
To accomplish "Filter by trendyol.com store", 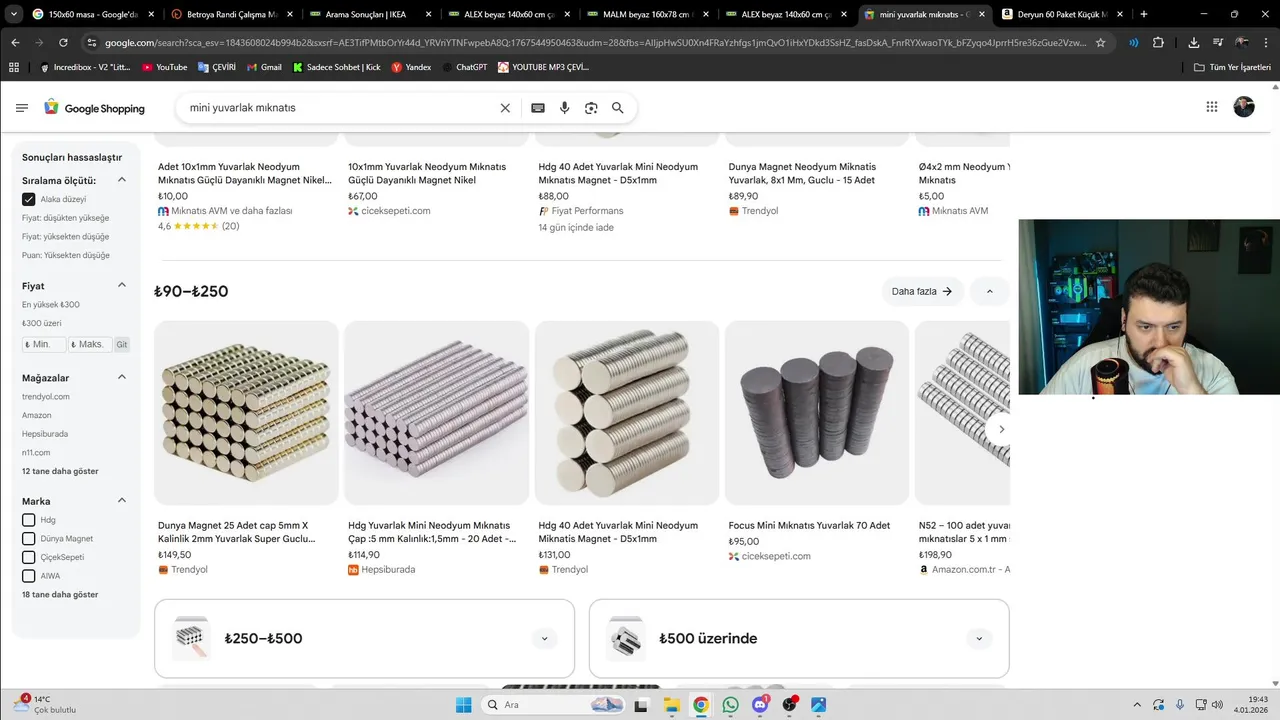I will click(x=46, y=397).
